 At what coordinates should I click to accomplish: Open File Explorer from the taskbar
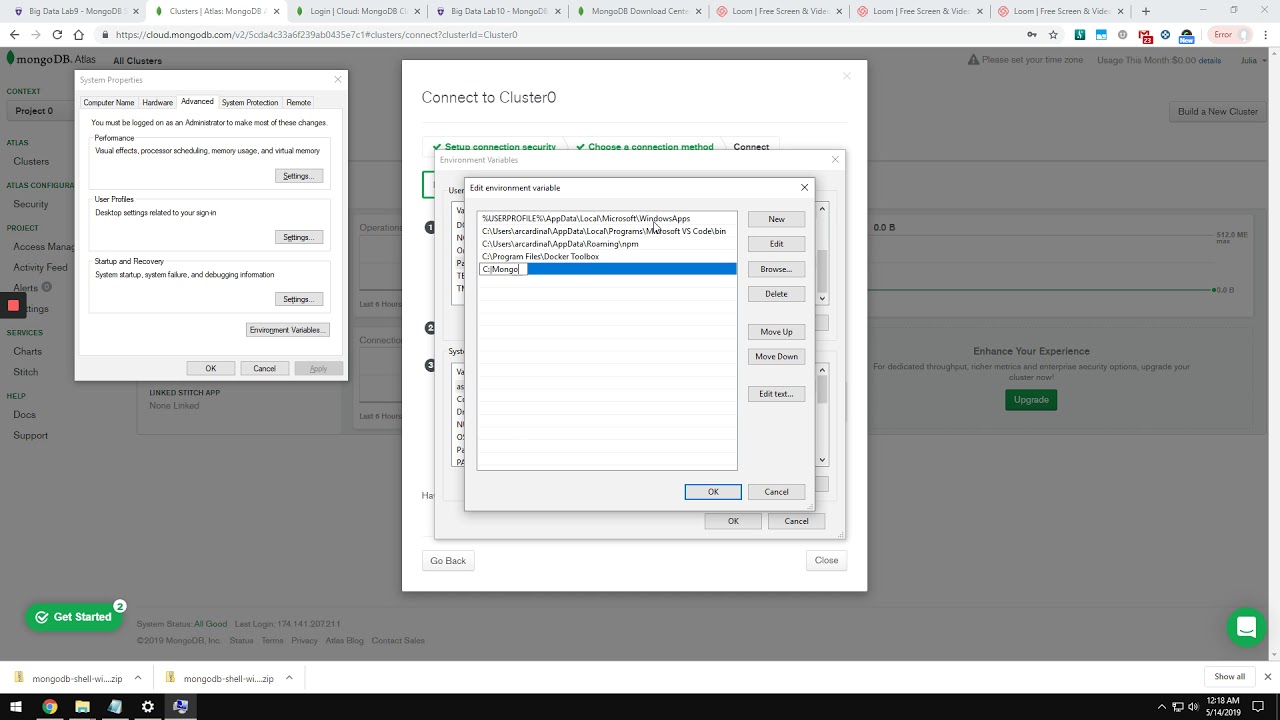pos(82,706)
